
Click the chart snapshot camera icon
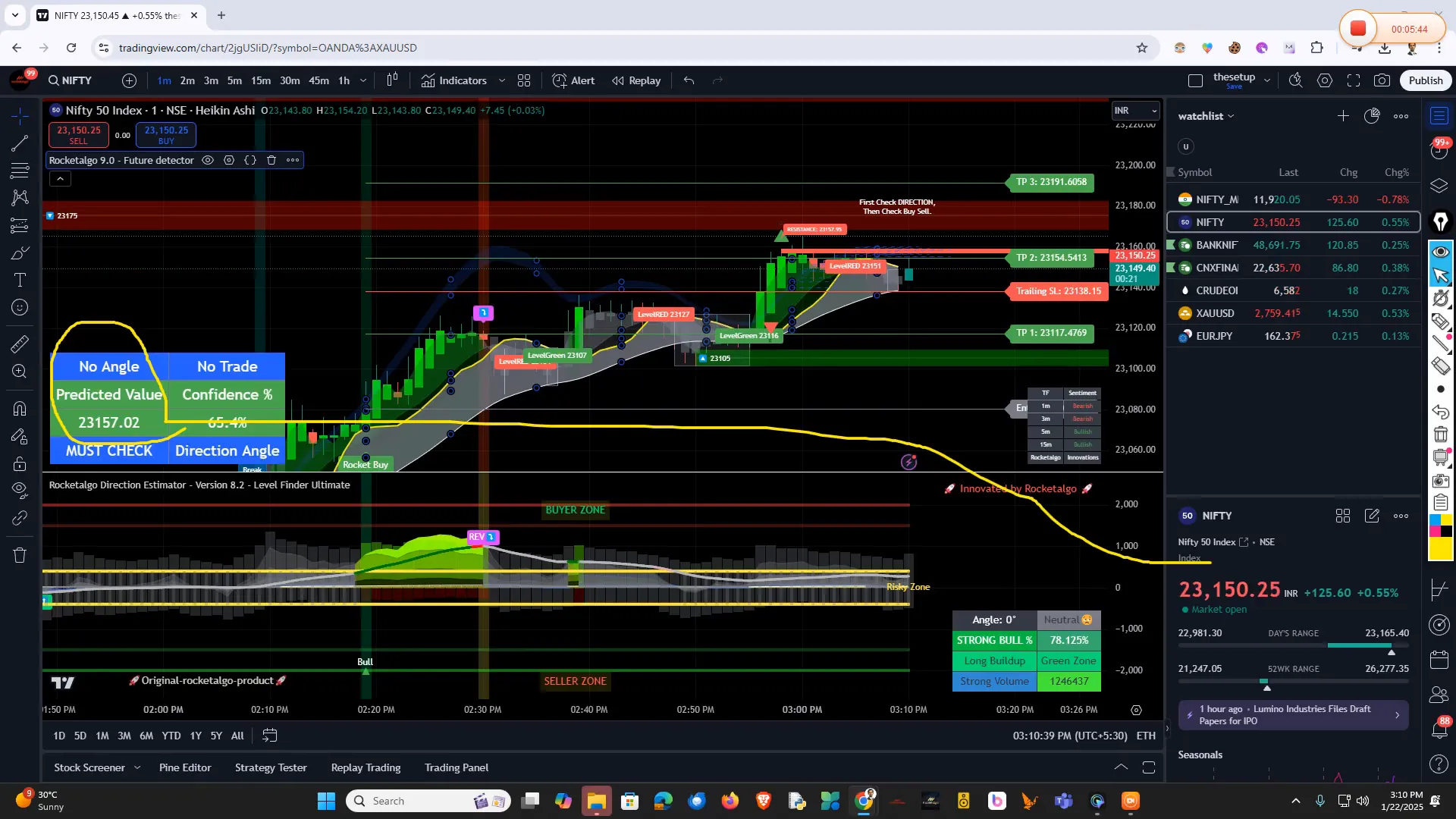coord(1382,80)
